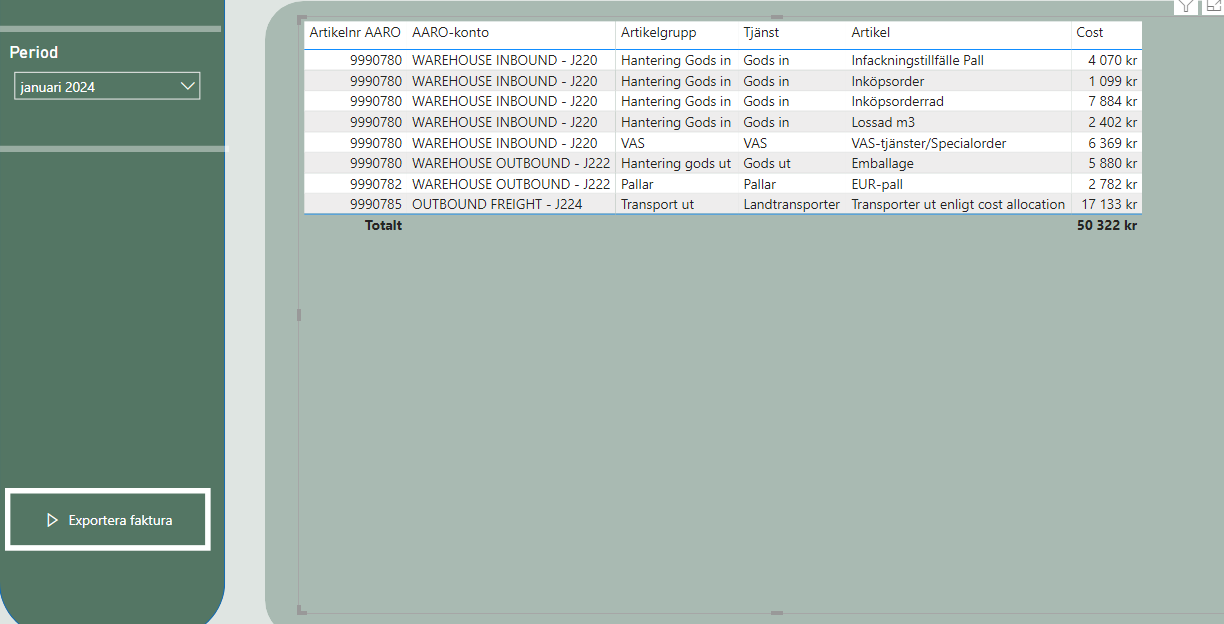Click the 7 884 kr cost value
Image resolution: width=1224 pixels, height=624 pixels.
coord(1112,101)
